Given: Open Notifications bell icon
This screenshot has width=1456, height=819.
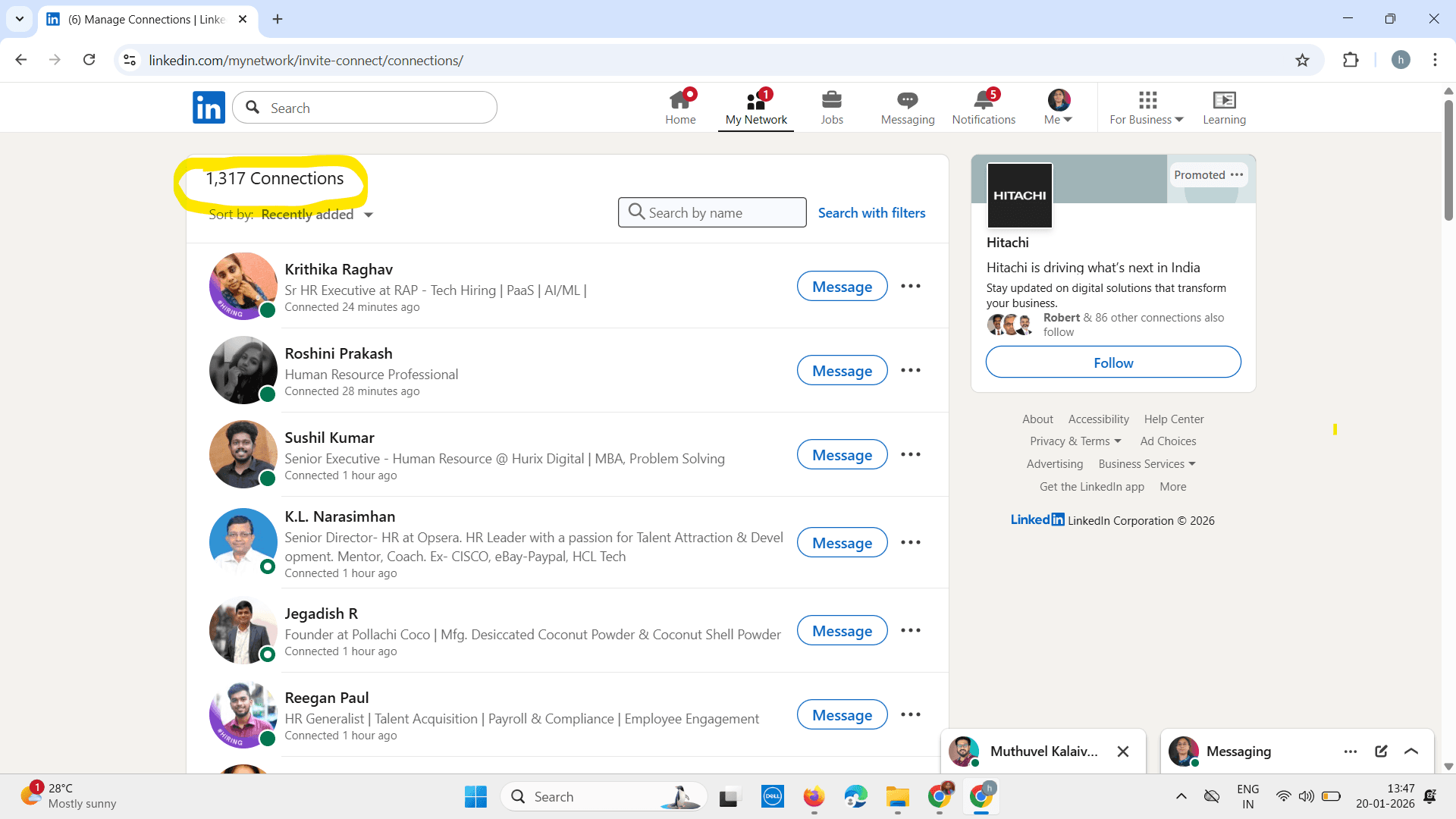Looking at the screenshot, I should (984, 107).
